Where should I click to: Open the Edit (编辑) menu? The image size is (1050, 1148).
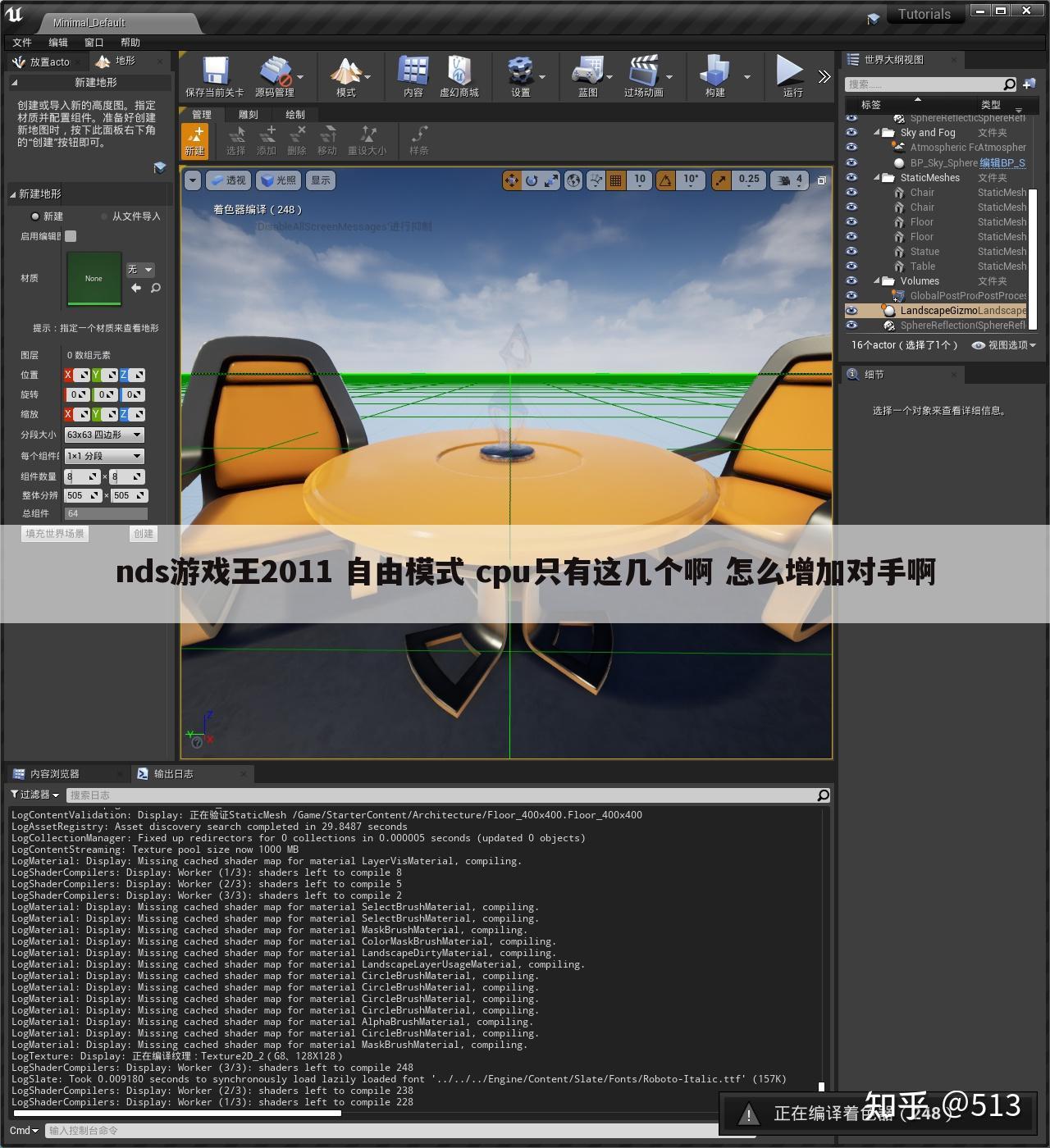(x=58, y=43)
